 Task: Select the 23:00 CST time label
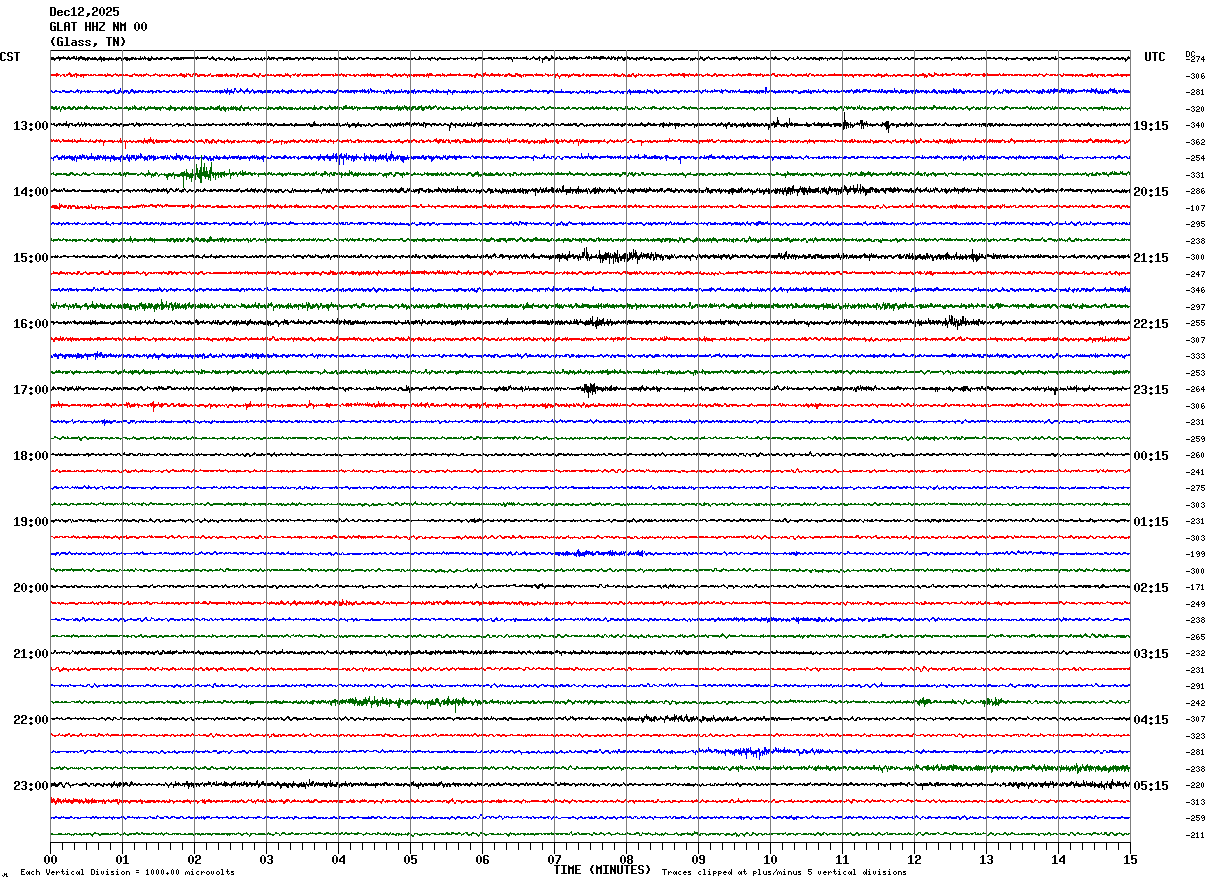(x=30, y=786)
